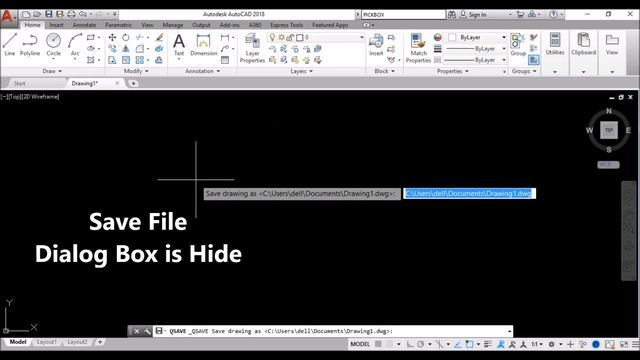Click the Array tool icon

(140, 60)
